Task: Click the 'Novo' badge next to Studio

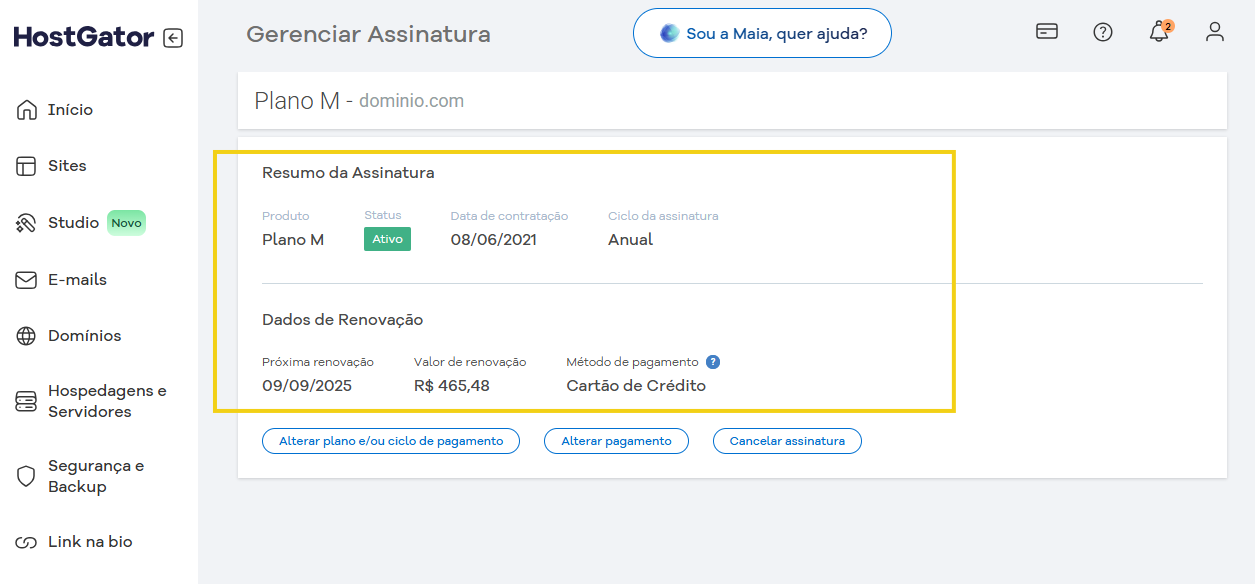Action: tap(126, 223)
